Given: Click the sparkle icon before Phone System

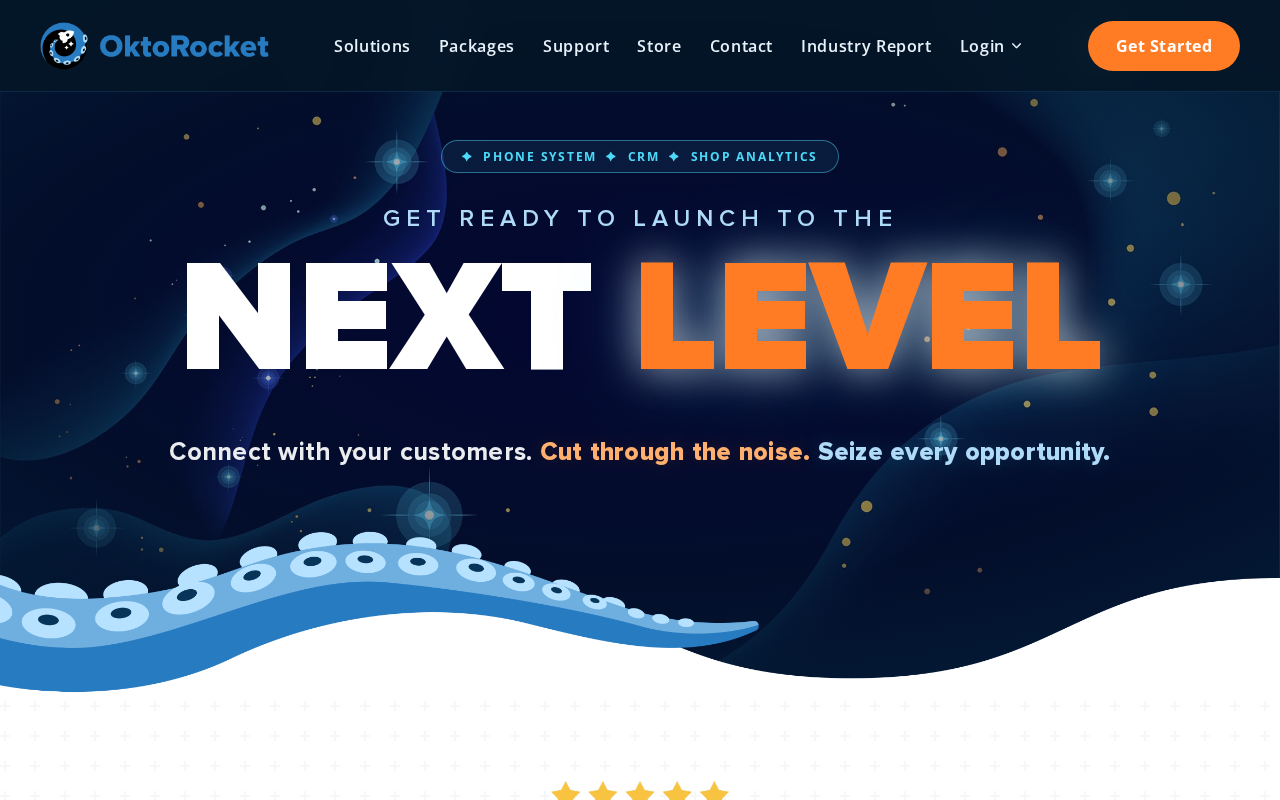Looking at the screenshot, I should coord(467,156).
